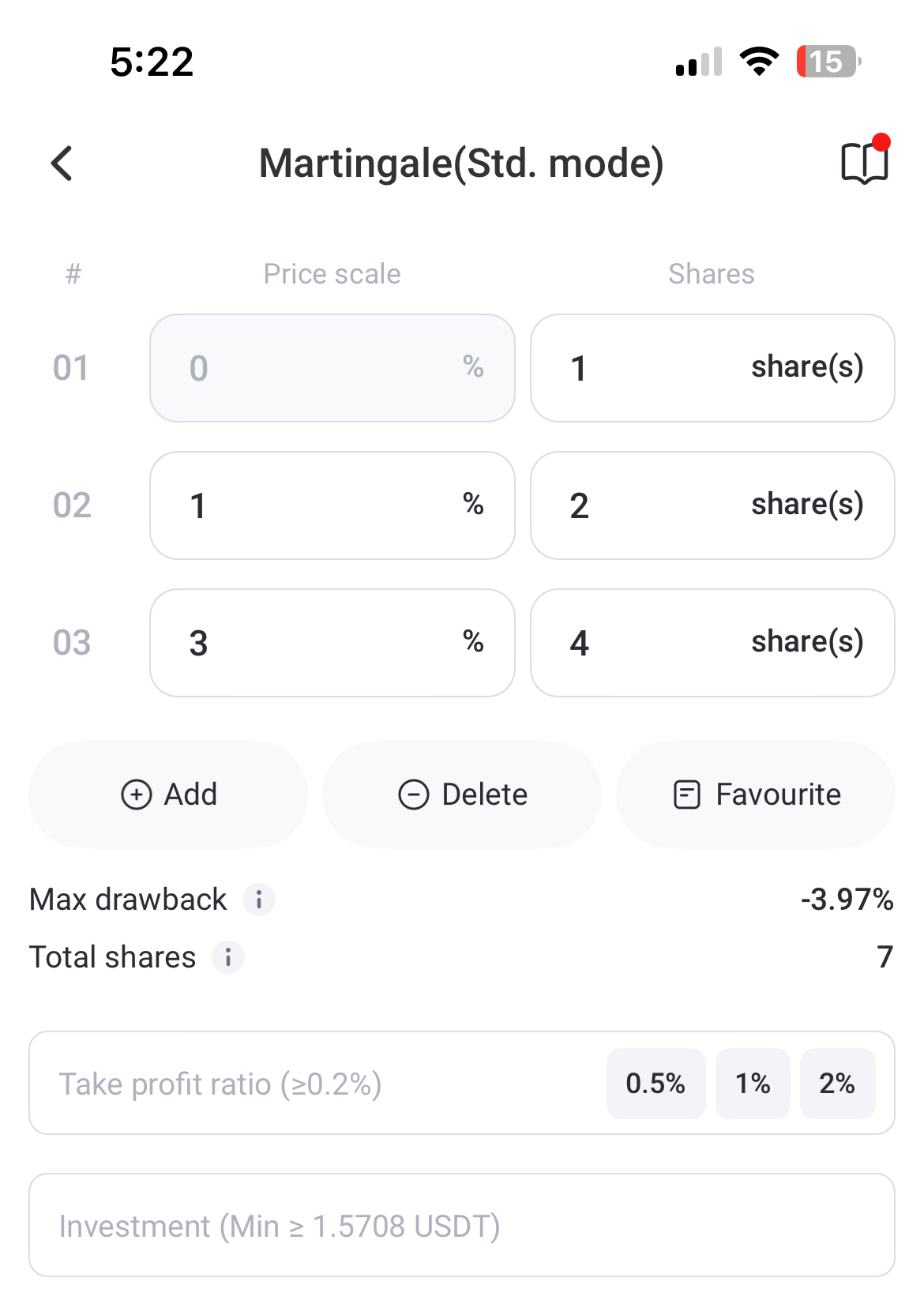Tap the battery indicator in status bar
Screen dimensions: 924x1300
click(x=828, y=62)
